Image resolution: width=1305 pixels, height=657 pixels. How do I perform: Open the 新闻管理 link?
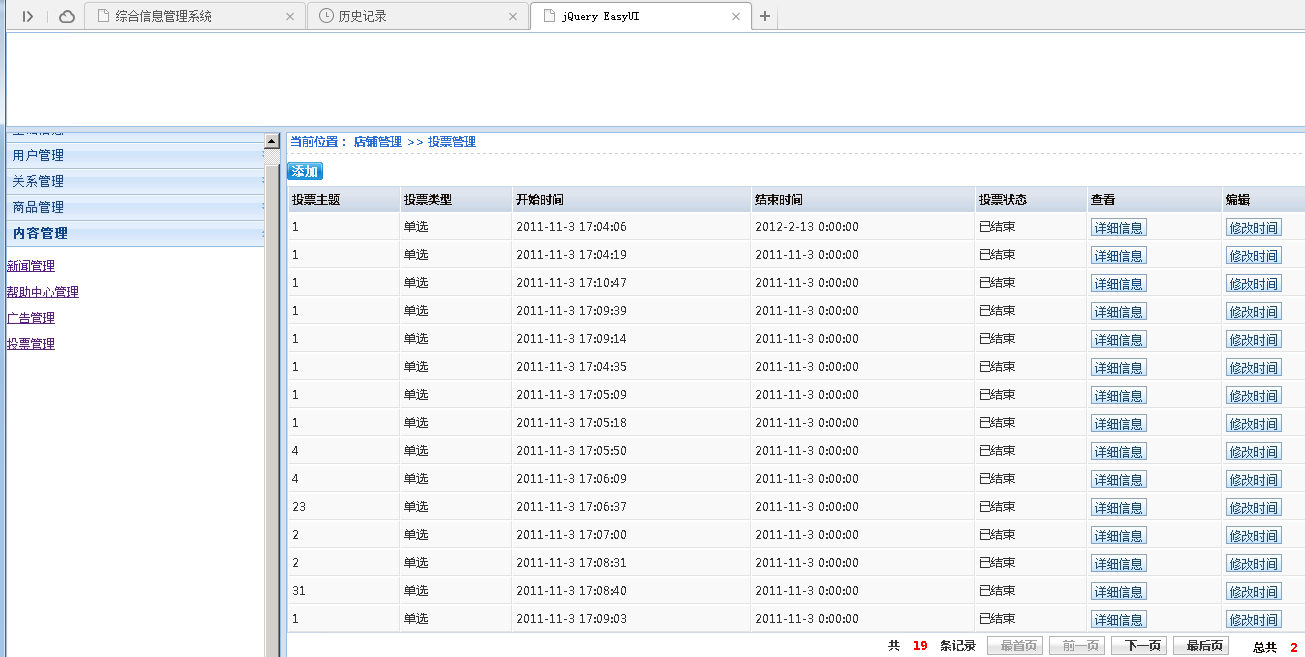pyautogui.click(x=31, y=266)
